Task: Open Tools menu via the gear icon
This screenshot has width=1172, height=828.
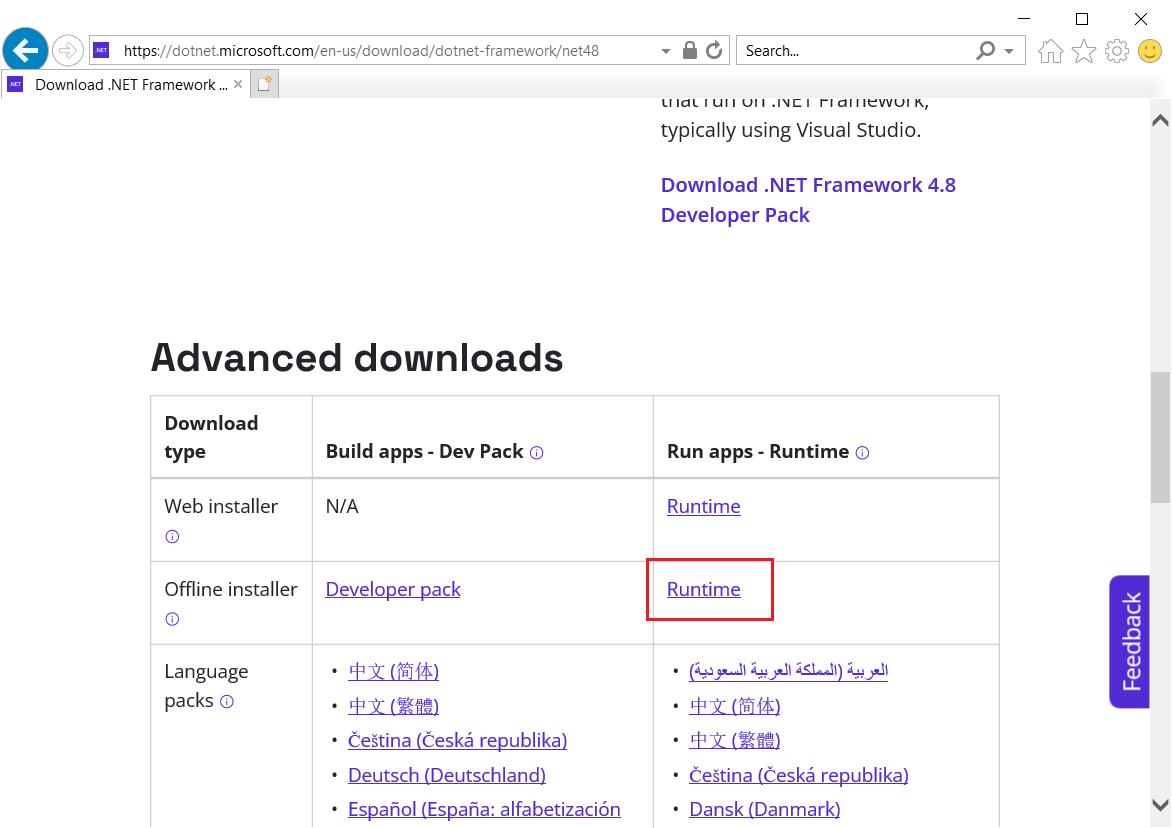Action: coord(1117,51)
